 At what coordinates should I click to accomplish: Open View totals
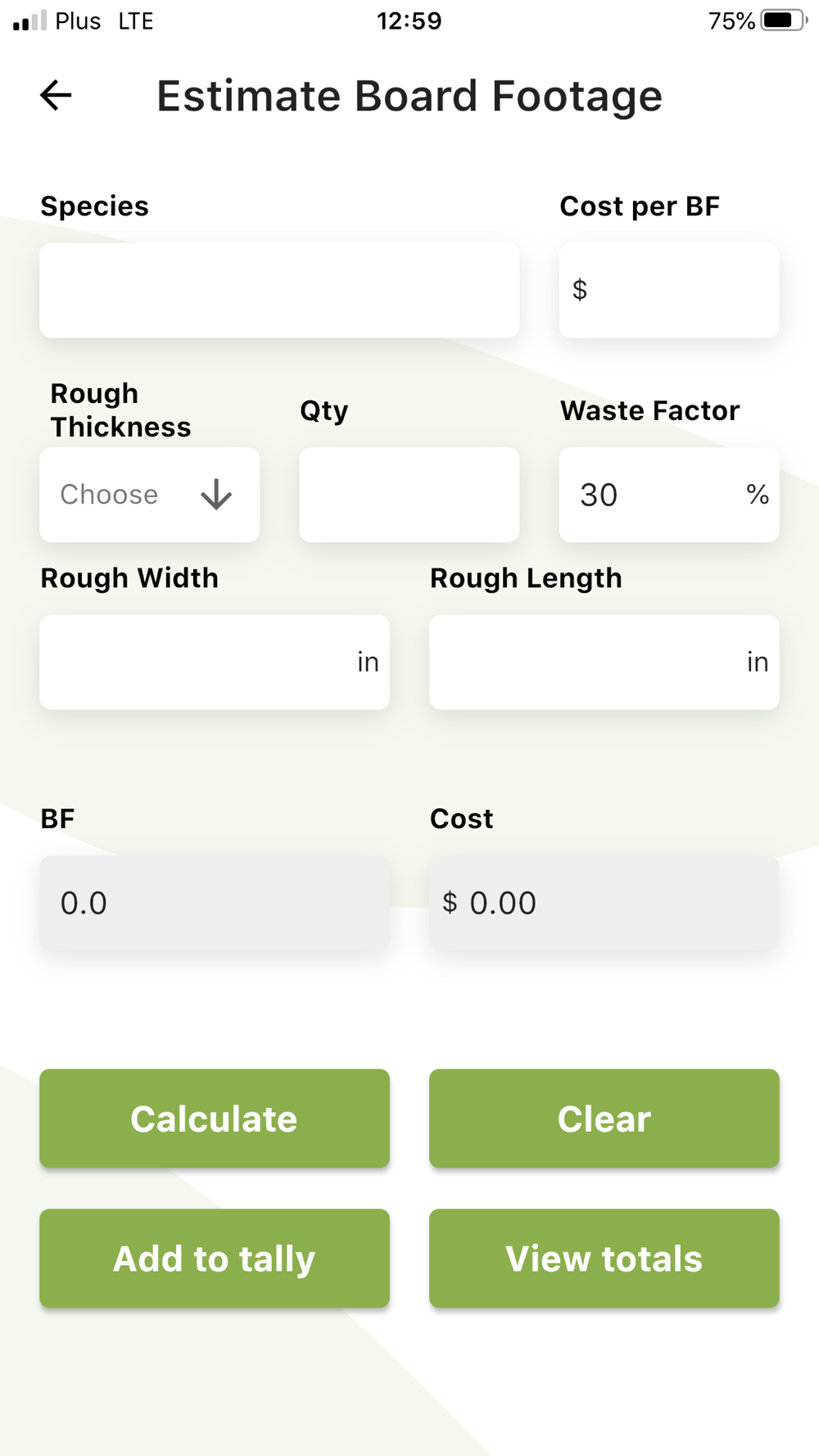point(604,1258)
